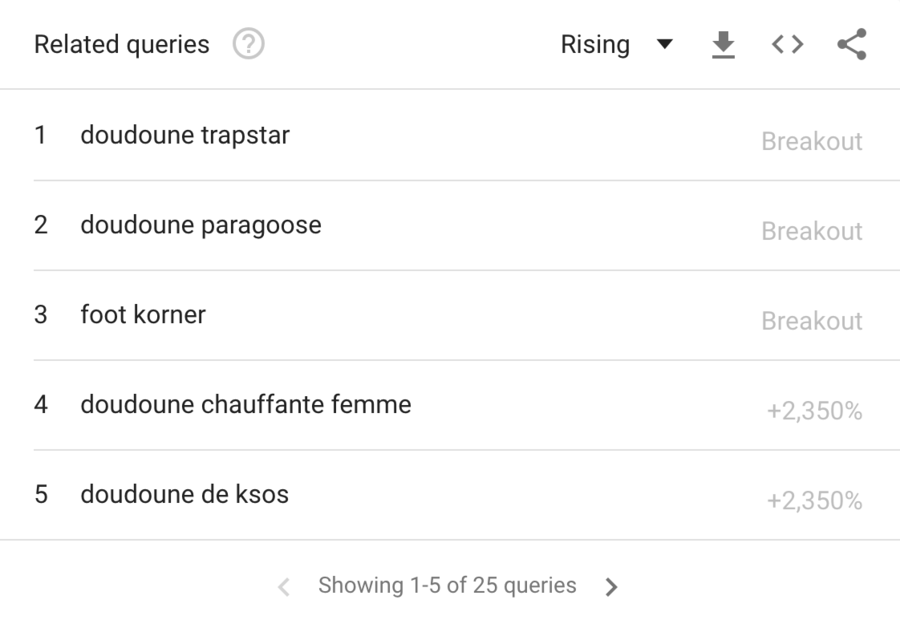The height and width of the screenshot is (624, 900).
Task: Open the doudoune trapstar query
Action: pyautogui.click(x=185, y=135)
